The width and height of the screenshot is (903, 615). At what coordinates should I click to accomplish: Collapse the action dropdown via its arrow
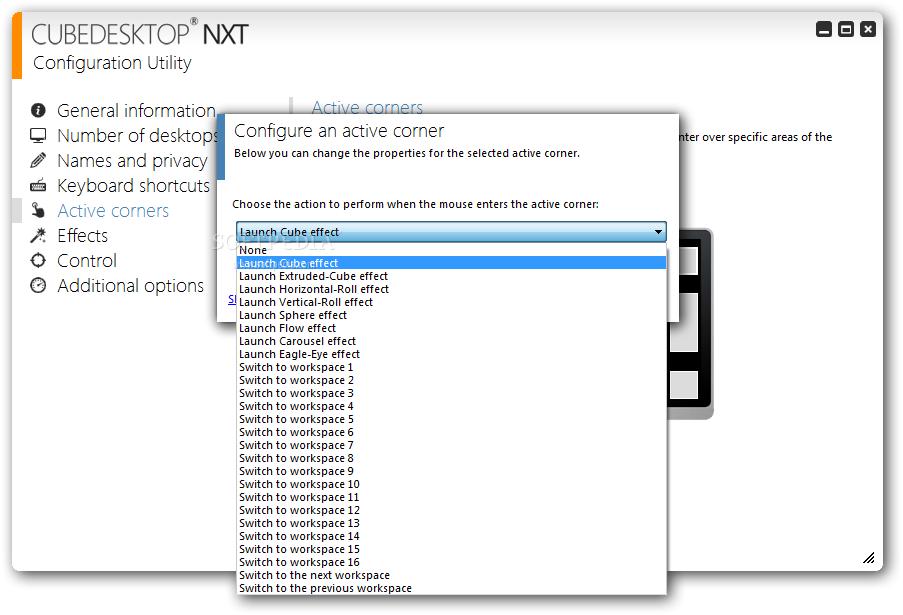[658, 232]
